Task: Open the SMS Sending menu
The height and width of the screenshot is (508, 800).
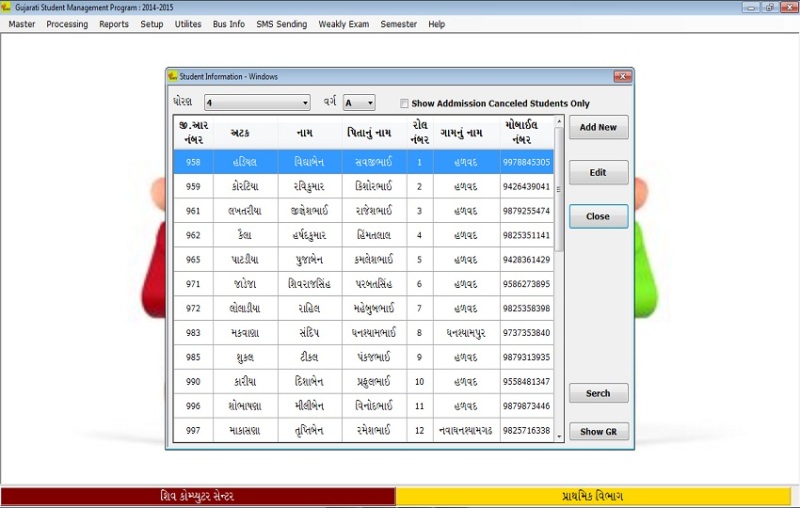Action: click(x=281, y=24)
